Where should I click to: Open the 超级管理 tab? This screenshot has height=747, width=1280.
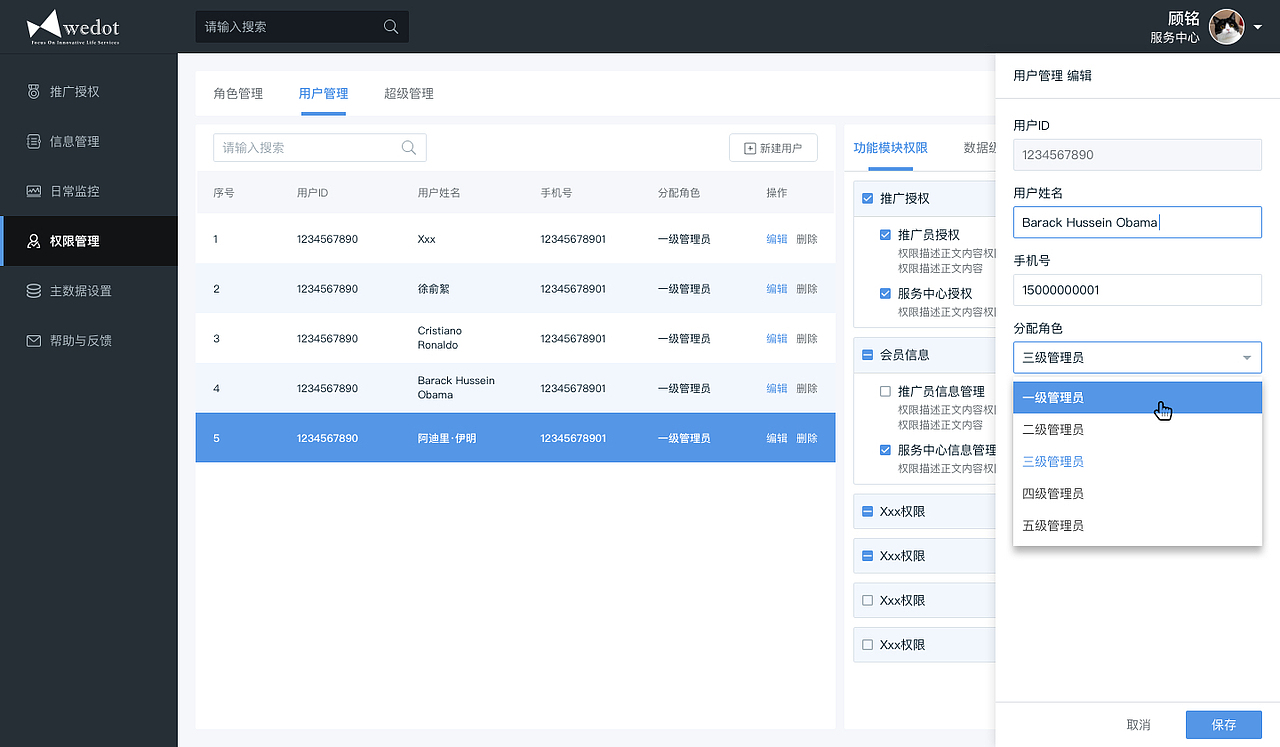point(409,93)
